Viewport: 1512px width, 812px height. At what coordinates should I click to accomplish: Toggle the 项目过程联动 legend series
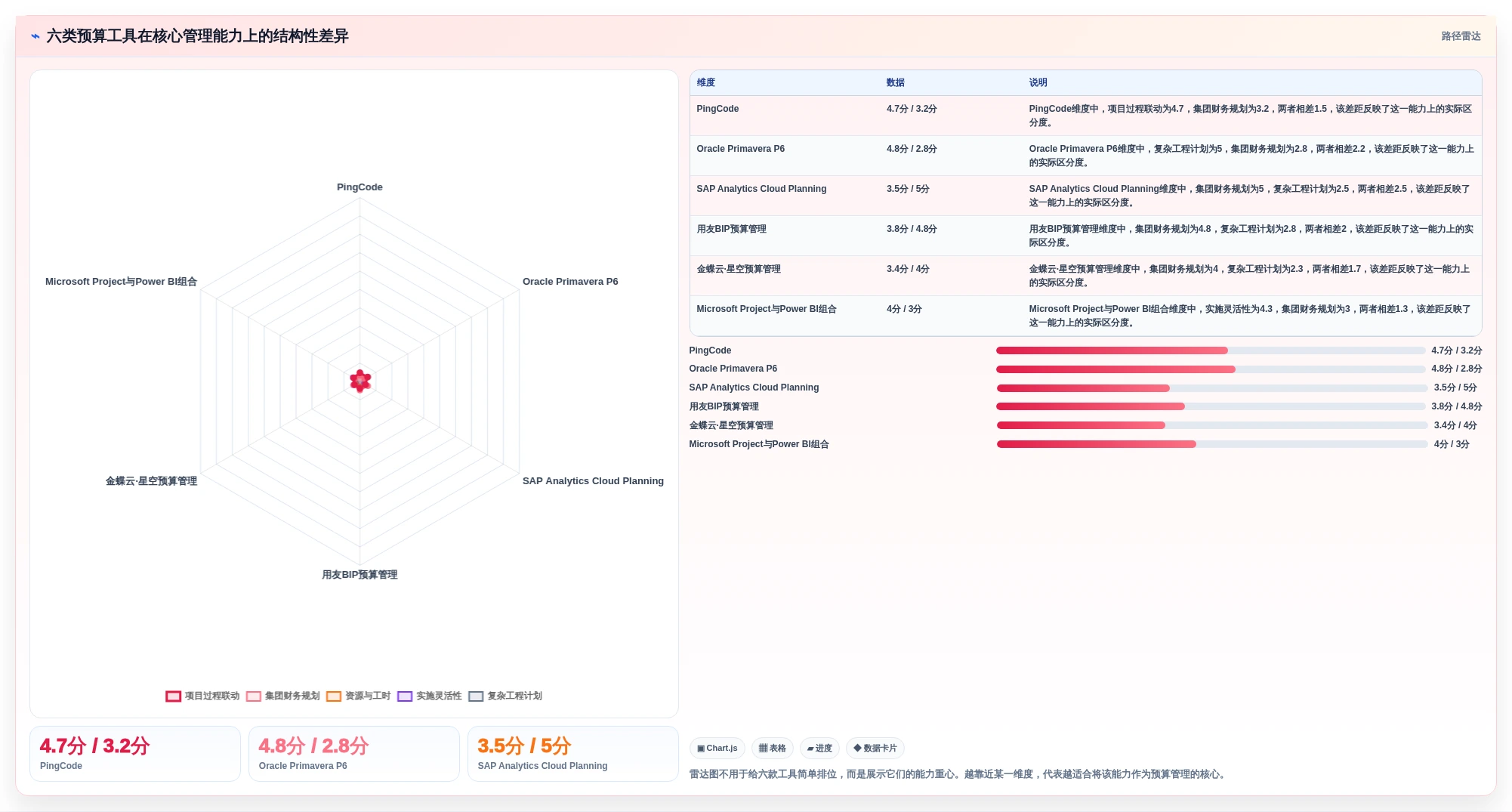[202, 696]
